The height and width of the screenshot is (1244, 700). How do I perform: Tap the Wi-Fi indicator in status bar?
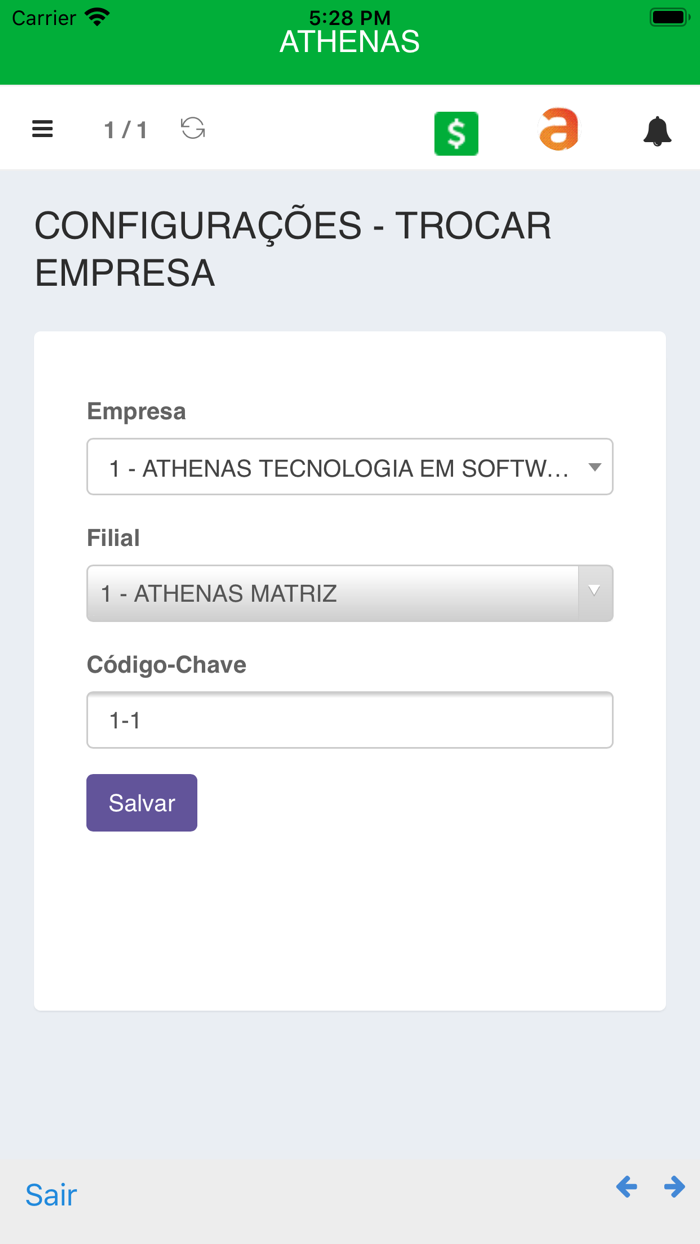click(95, 16)
